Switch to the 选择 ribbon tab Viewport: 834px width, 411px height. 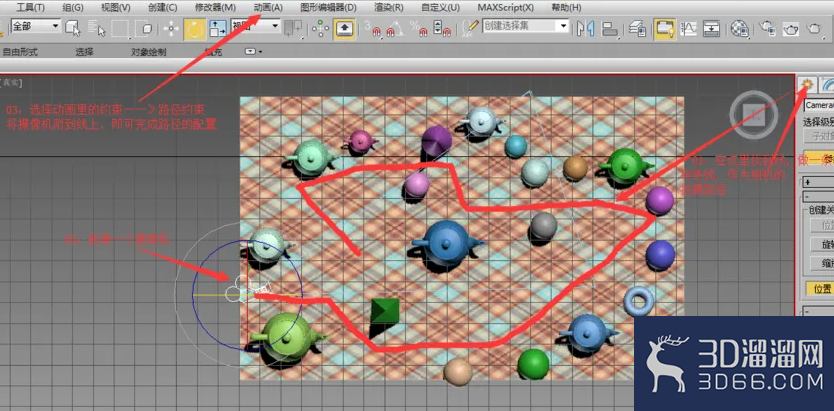click(84, 52)
